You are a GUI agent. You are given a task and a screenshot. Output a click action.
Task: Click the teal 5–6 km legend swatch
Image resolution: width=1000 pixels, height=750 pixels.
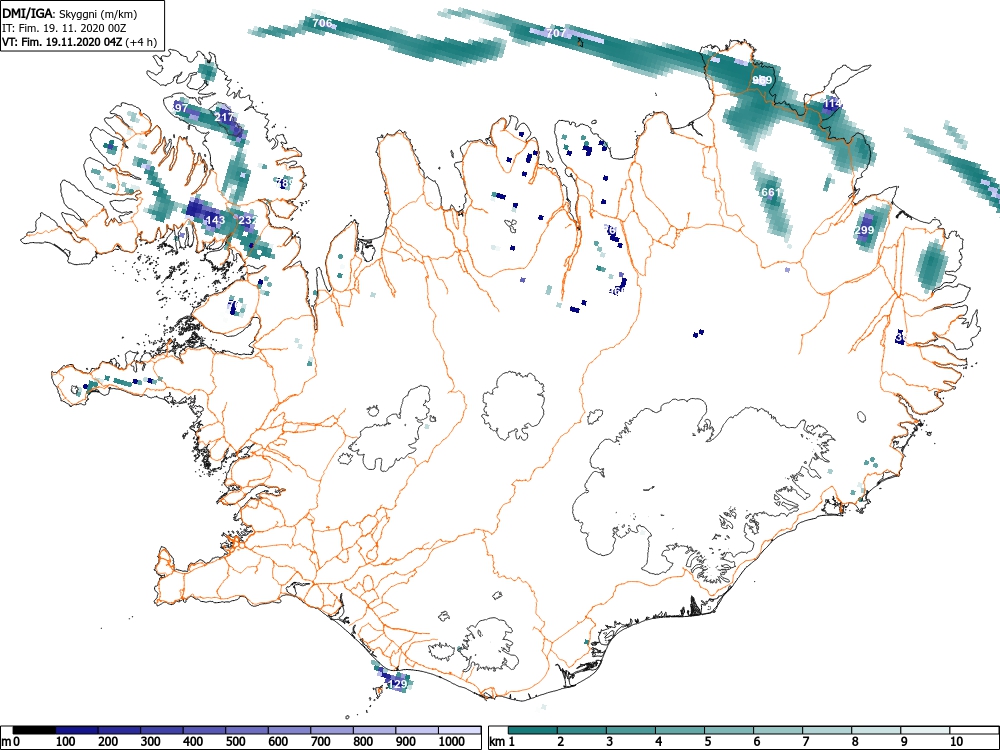729,730
